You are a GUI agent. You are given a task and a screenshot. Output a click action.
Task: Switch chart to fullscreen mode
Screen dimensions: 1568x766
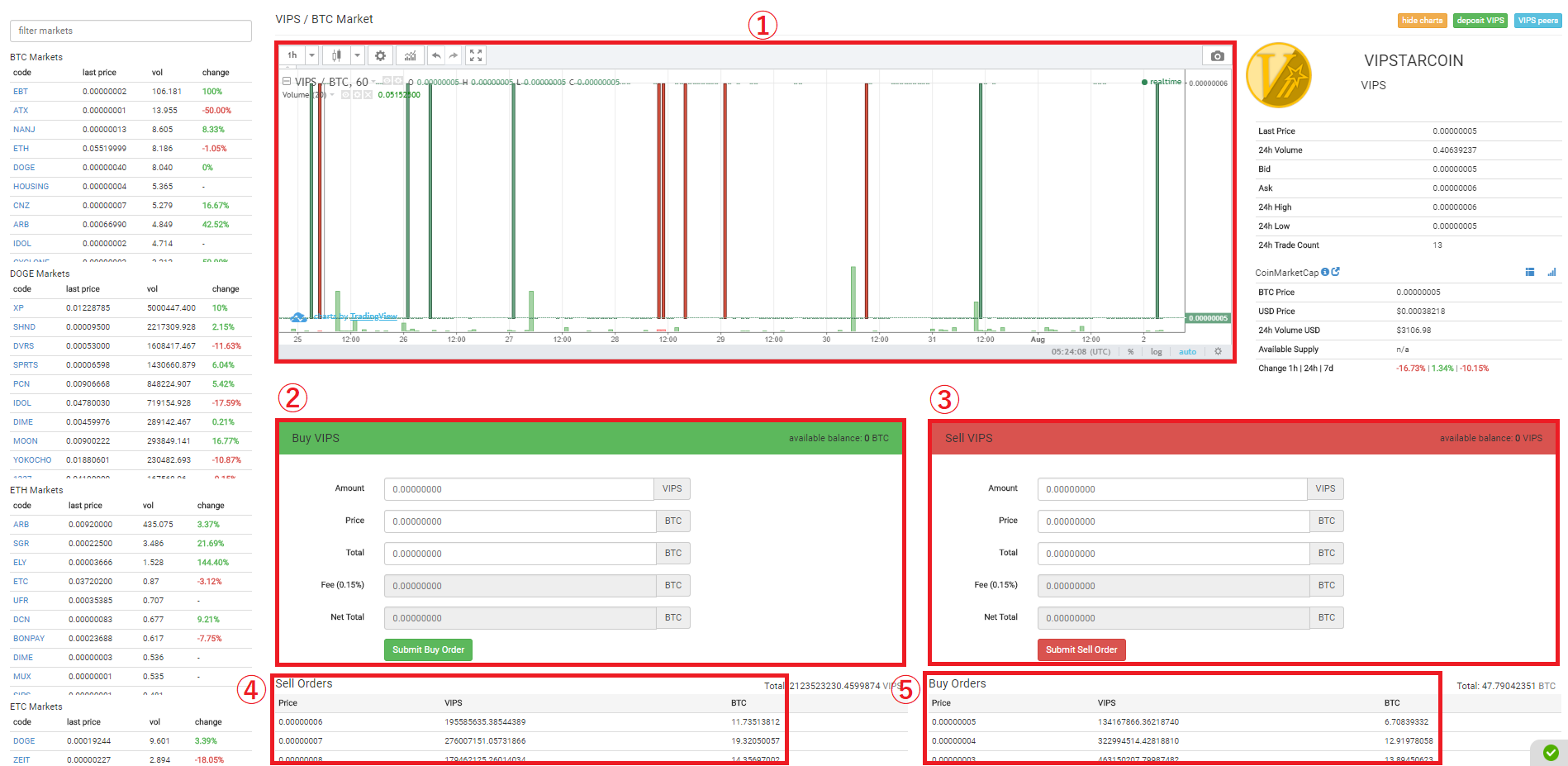[476, 55]
